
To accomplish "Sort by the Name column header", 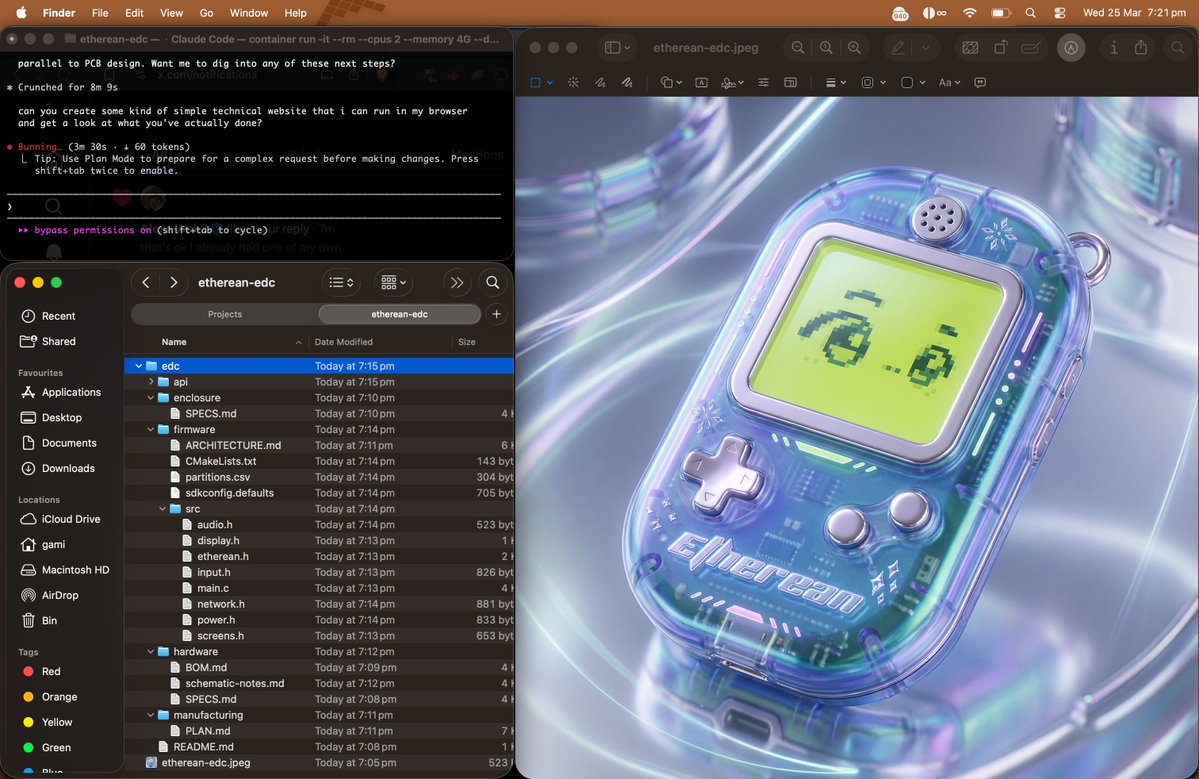I will click(174, 342).
